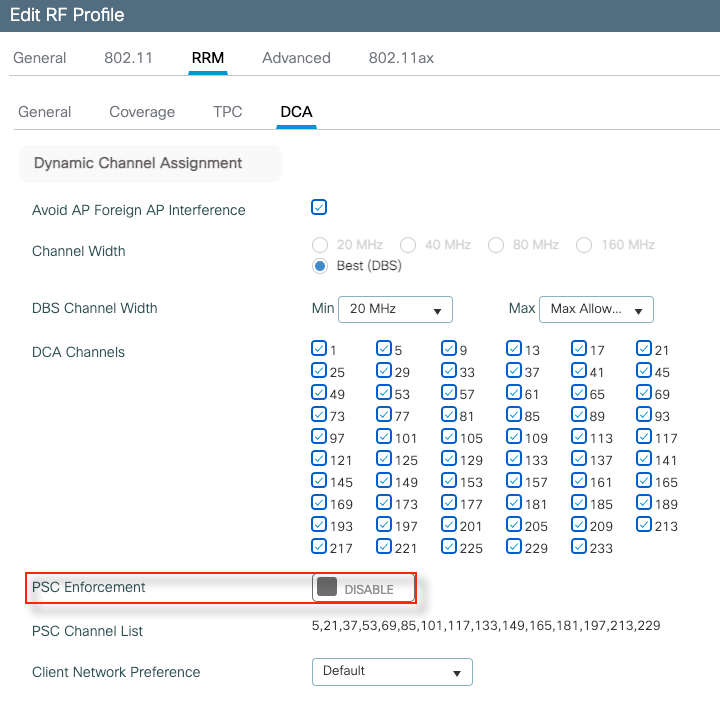This screenshot has width=720, height=720.
Task: Toggle DCA channel 213 checkbox
Action: tap(644, 524)
